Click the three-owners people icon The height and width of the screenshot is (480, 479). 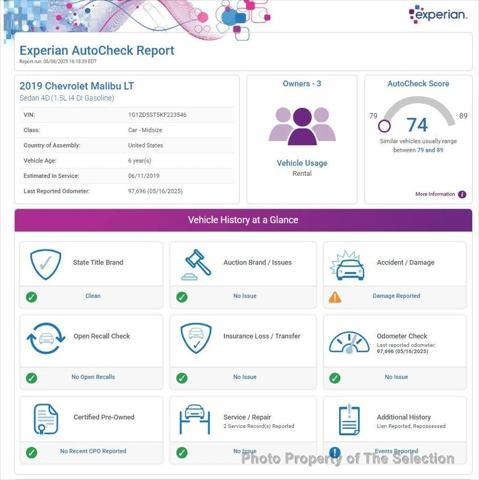pos(302,126)
